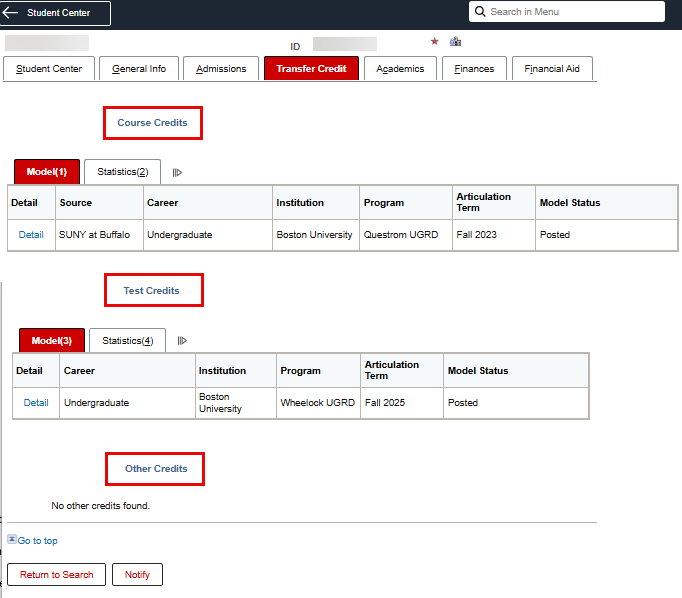Image resolution: width=682 pixels, height=598 pixels.
Task: Switch to Statistics(2) tab under Course Credits
Action: click(x=123, y=172)
